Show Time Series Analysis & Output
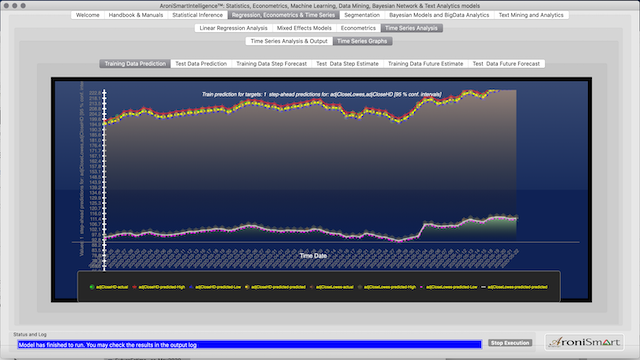Image resolution: width=640 pixels, height=360 pixels. (x=289, y=41)
